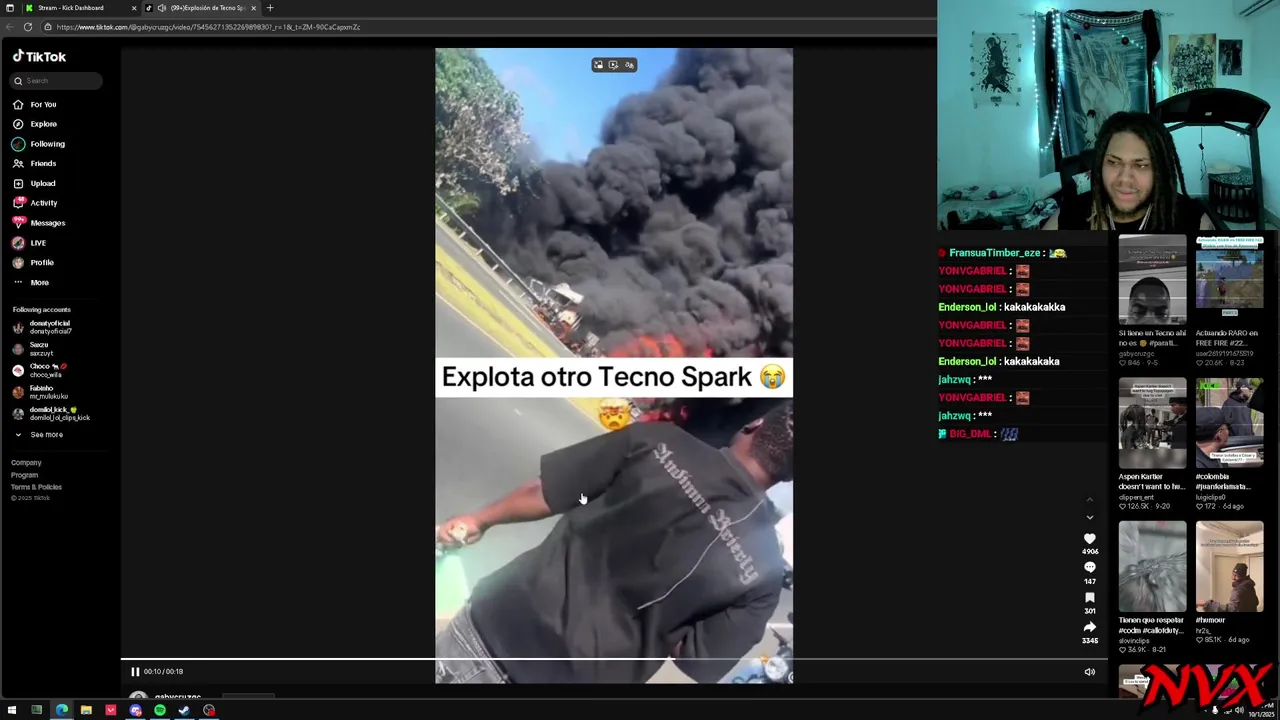1280x720 pixels.
Task: Open donatyoficial following account
Action: (42, 327)
